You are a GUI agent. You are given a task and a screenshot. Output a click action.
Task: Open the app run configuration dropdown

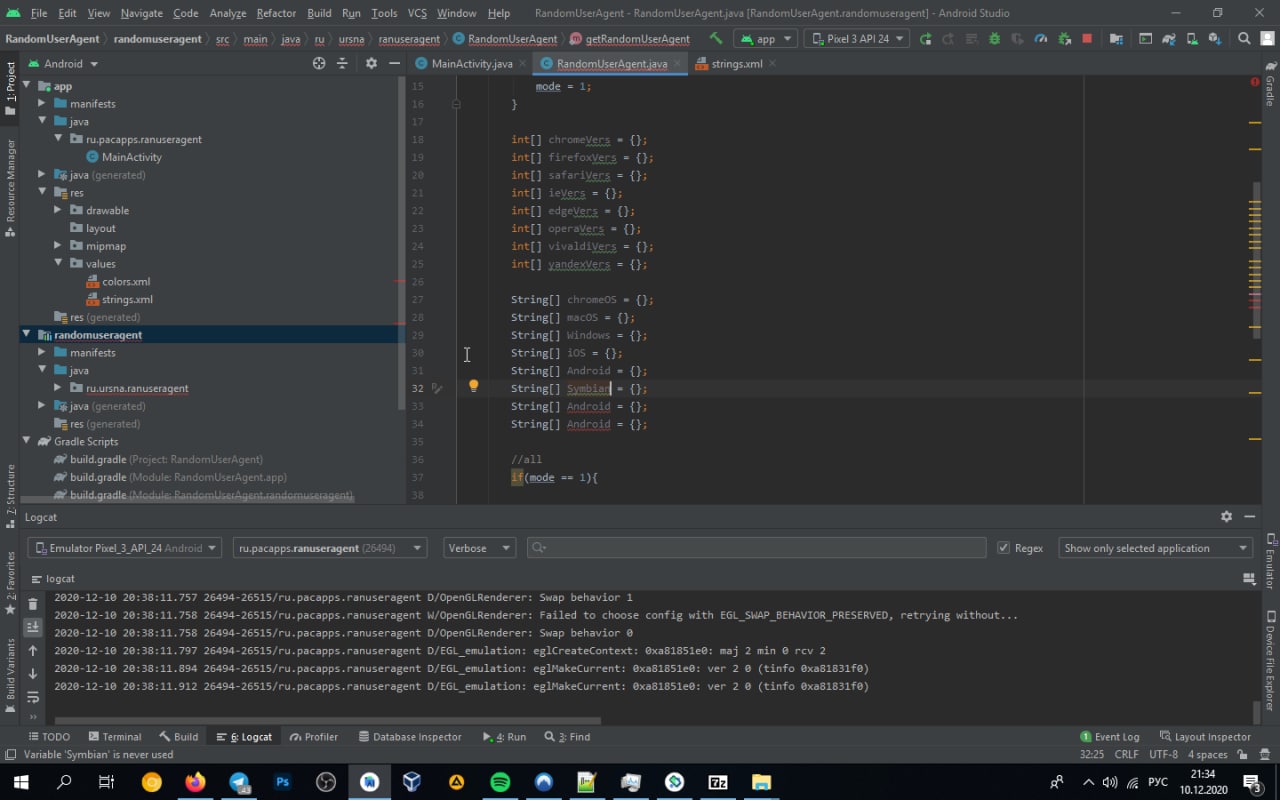(x=765, y=39)
